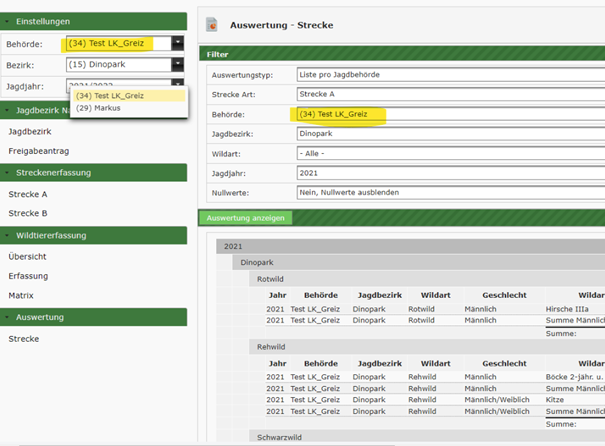Open the Freigabeantrag sidebar link
605x446 pixels.
click(x=38, y=152)
